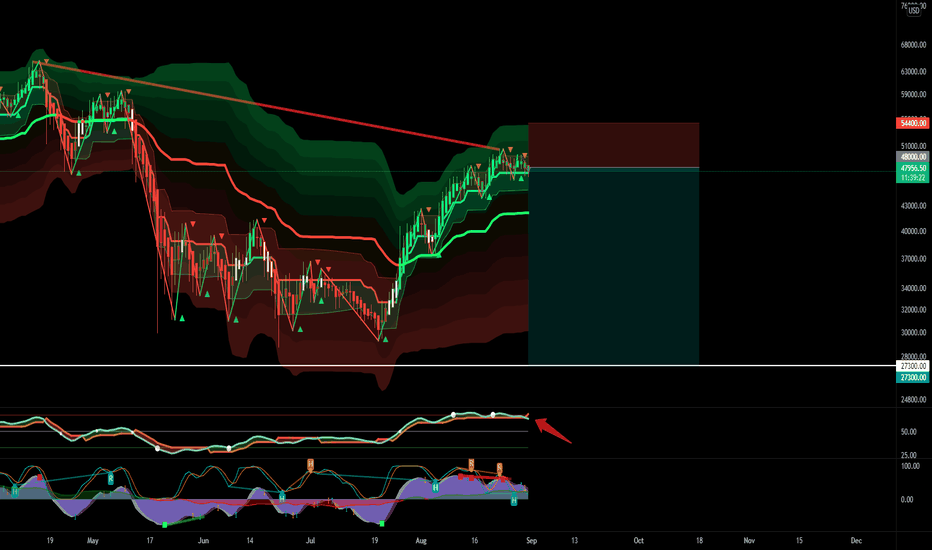Click the Nov label on time axis

pos(749,540)
